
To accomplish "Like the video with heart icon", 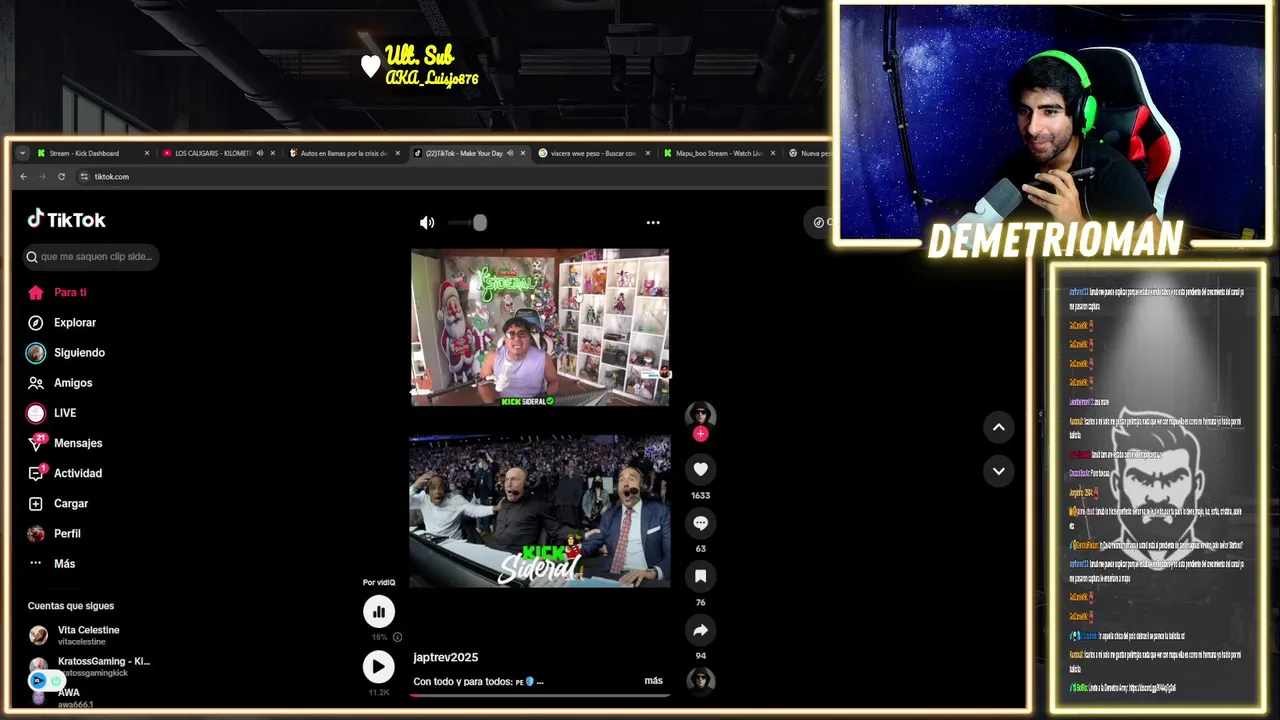I will tap(700, 469).
